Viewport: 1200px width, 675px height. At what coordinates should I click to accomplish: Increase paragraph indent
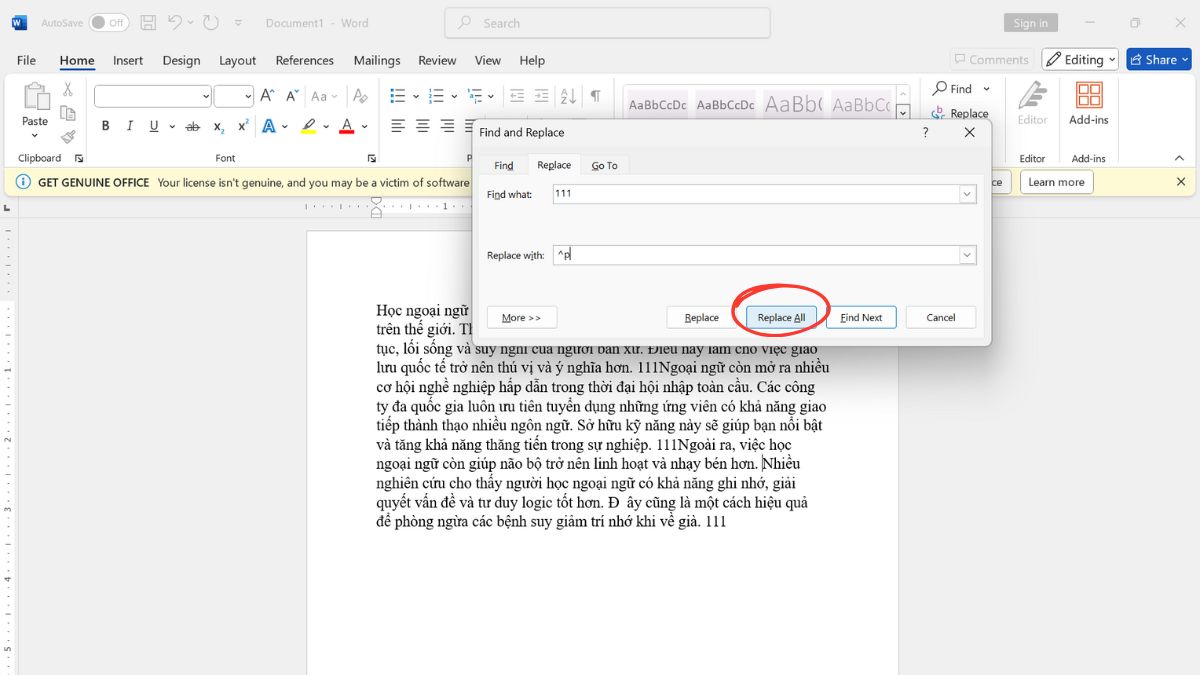541,96
